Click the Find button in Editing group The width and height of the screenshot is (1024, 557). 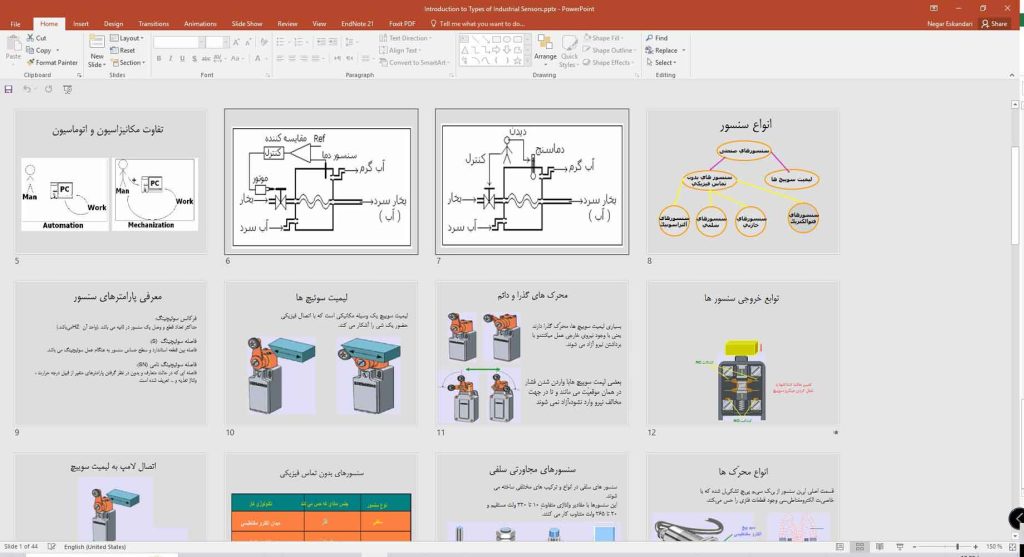[657, 38]
